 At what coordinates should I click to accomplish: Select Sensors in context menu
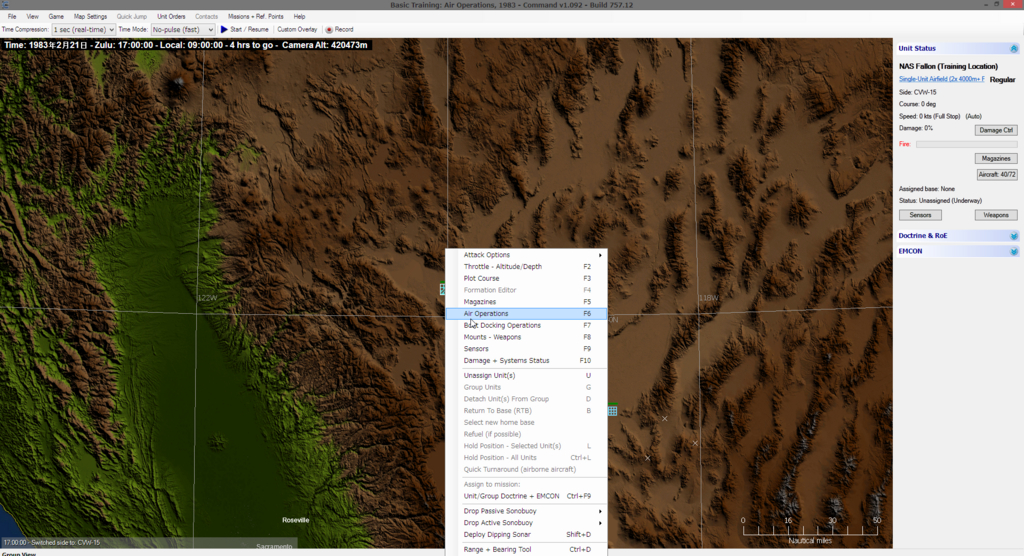click(526, 349)
